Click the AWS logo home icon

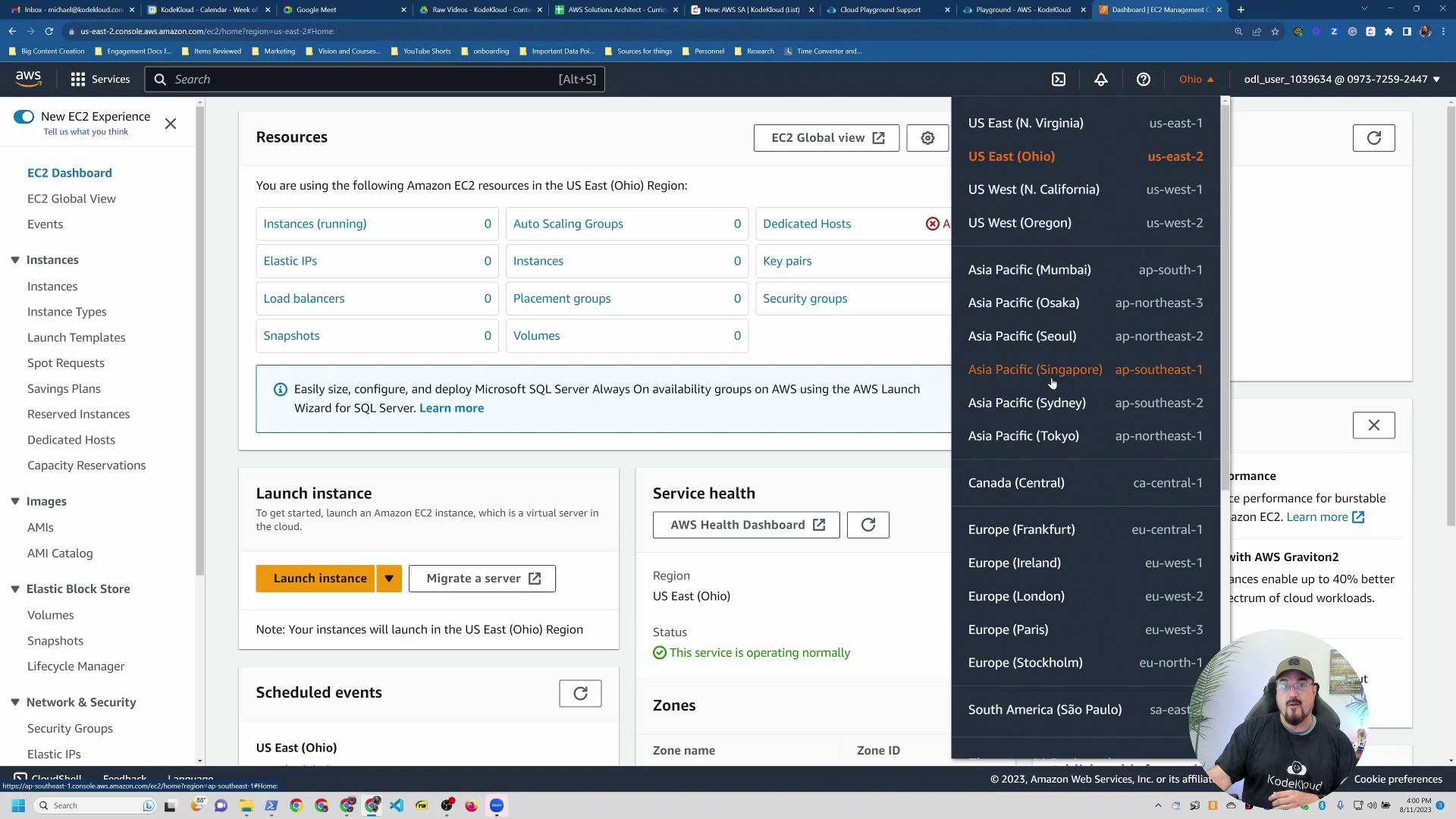pyautogui.click(x=28, y=79)
